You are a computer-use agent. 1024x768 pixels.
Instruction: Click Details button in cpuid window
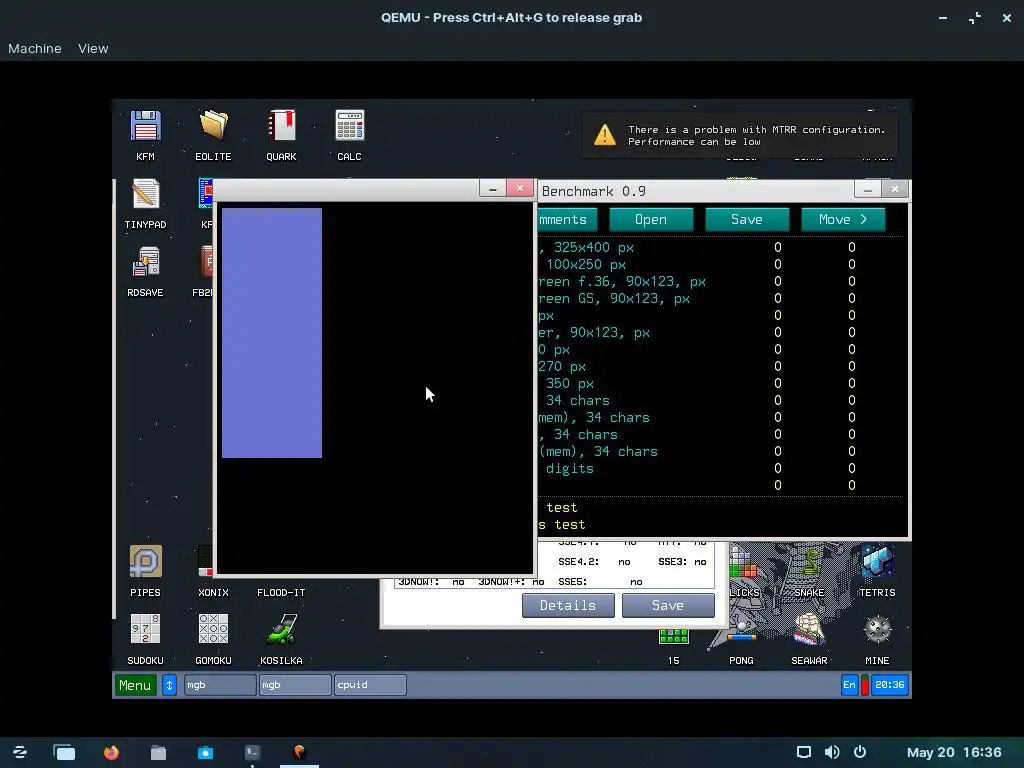[x=568, y=605]
